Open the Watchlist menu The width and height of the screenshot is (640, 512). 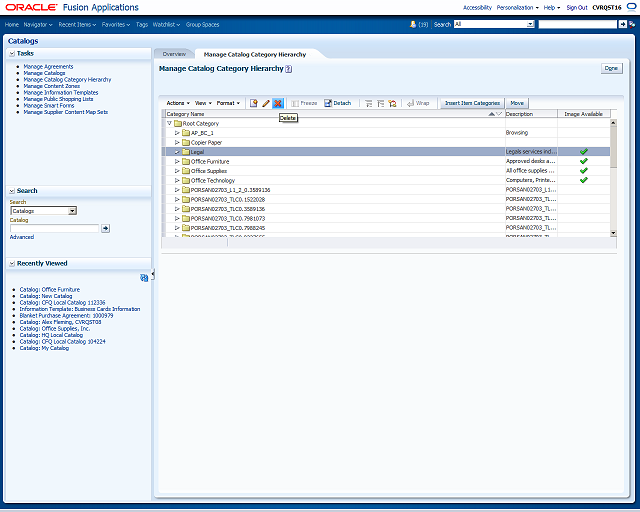(x=167, y=24)
